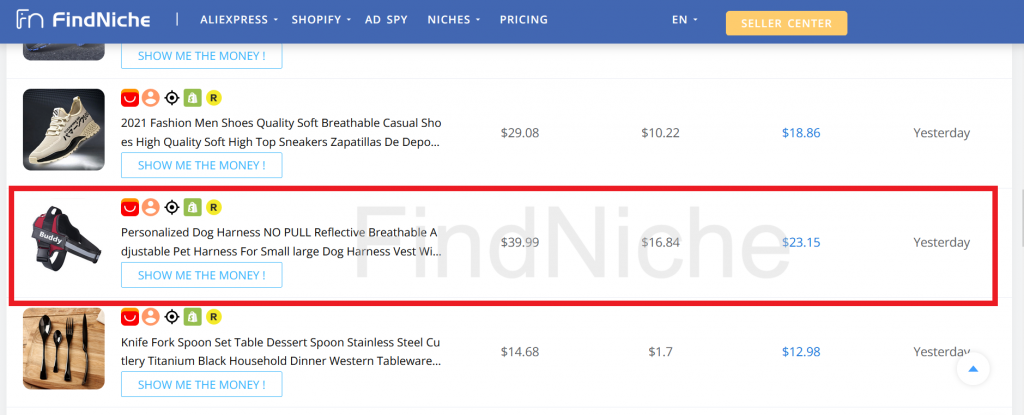
Task: Click target crosshair icon on dog harness row
Action: (x=172, y=208)
